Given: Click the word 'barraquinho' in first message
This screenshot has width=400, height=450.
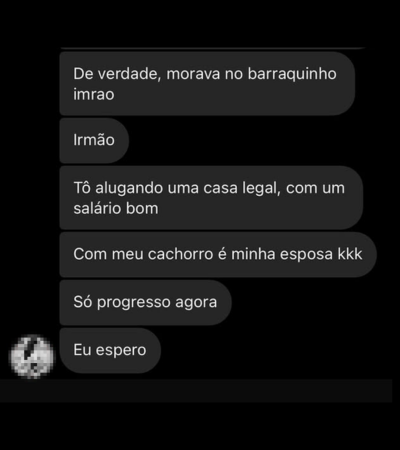Looking at the screenshot, I should [292, 74].
